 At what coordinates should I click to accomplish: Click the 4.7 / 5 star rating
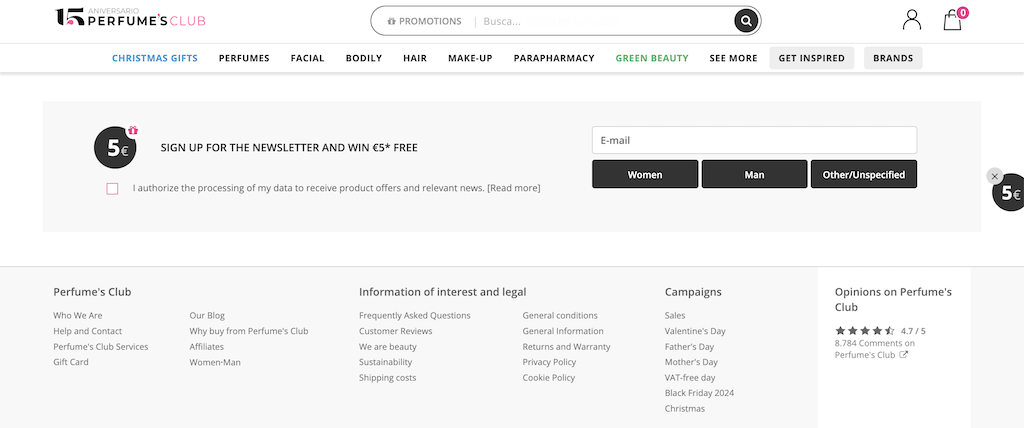(880, 331)
